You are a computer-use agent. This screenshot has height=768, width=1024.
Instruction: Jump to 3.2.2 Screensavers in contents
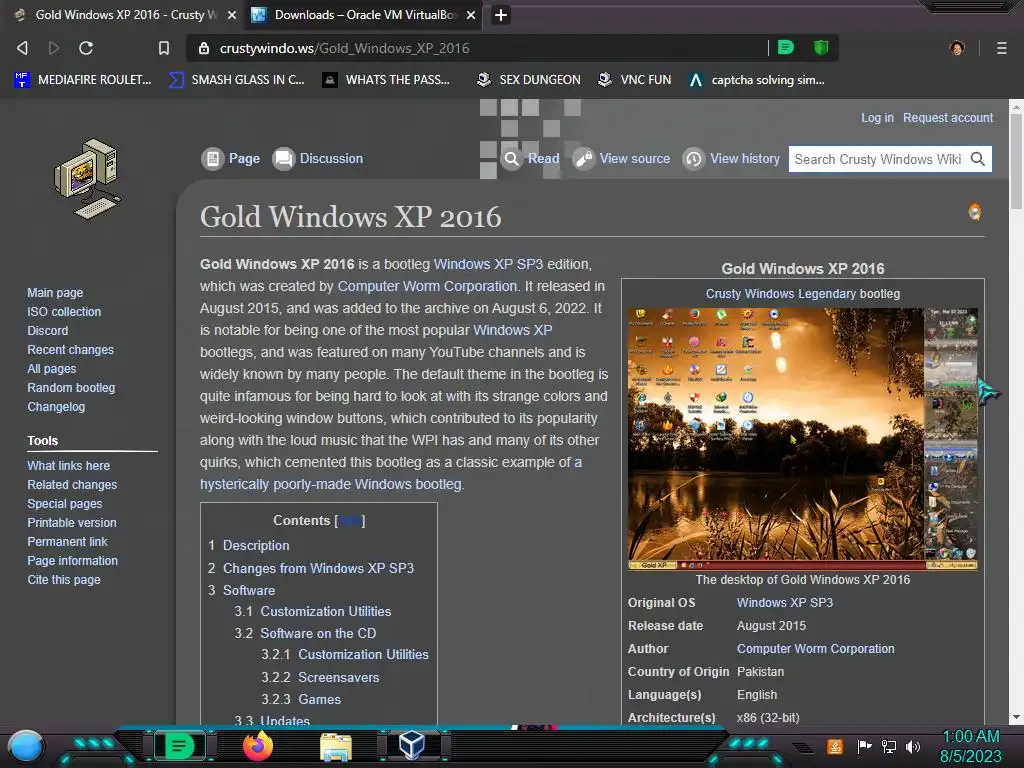pos(338,677)
